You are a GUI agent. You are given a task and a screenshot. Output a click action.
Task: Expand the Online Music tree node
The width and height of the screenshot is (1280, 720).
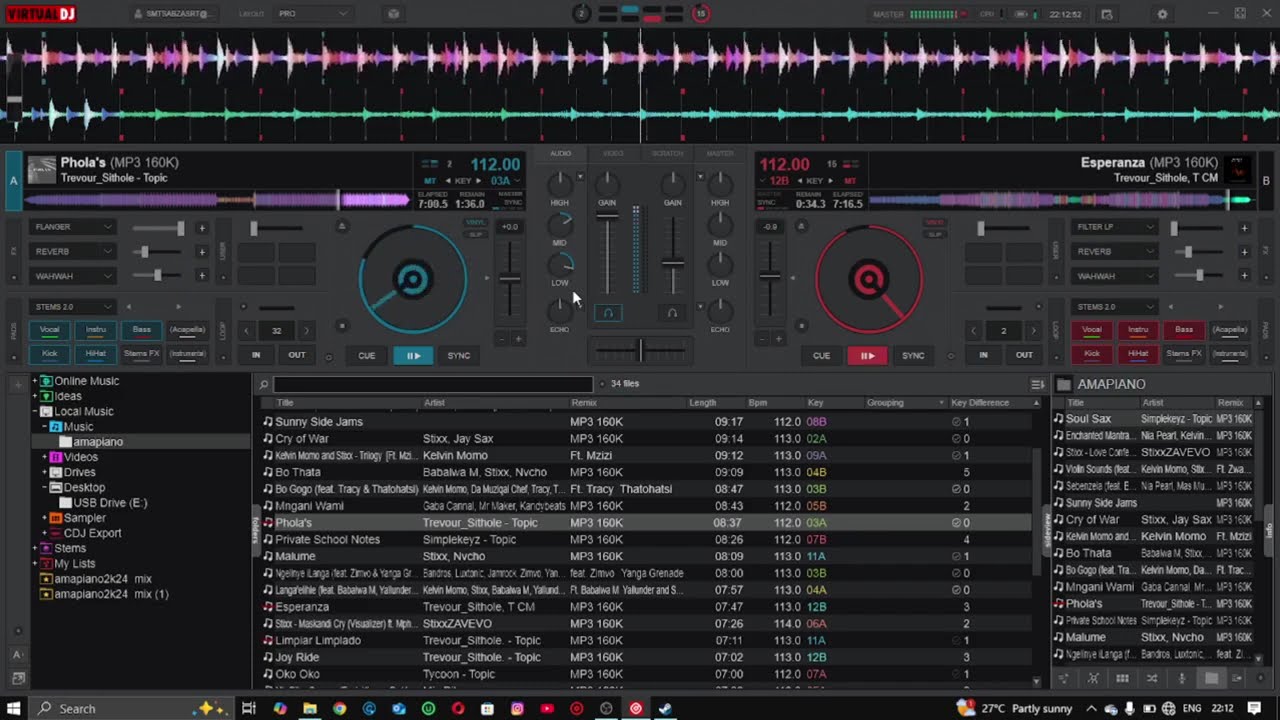click(x=35, y=381)
